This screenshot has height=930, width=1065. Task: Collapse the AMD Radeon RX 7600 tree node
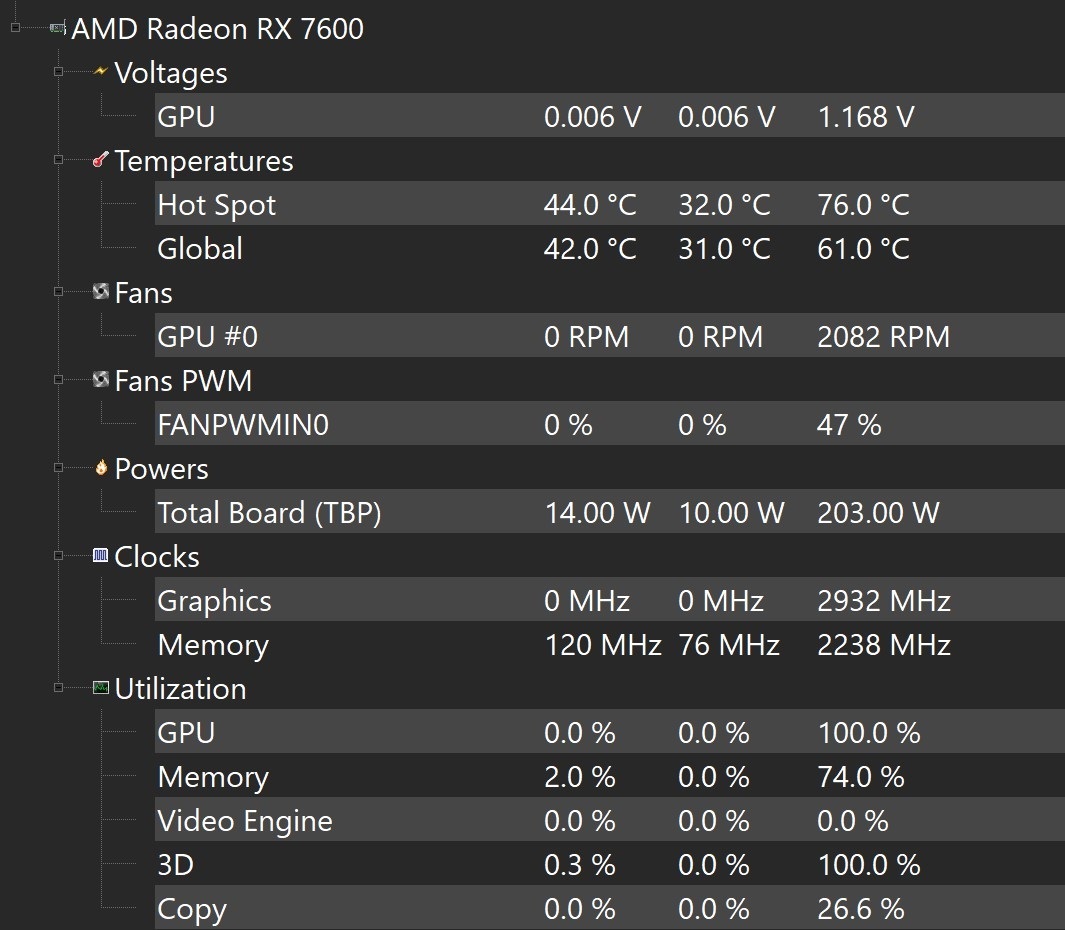(15, 28)
